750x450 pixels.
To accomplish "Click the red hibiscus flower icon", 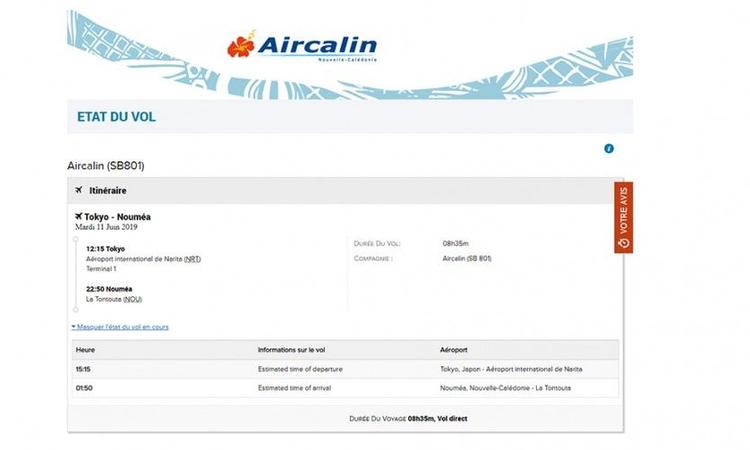I will click(x=241, y=45).
